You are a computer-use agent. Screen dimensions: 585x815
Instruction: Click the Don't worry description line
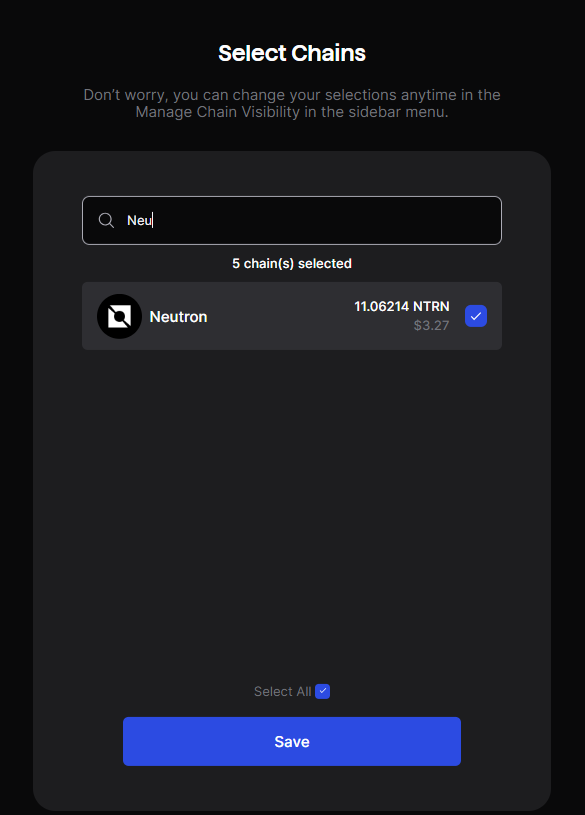tap(292, 95)
